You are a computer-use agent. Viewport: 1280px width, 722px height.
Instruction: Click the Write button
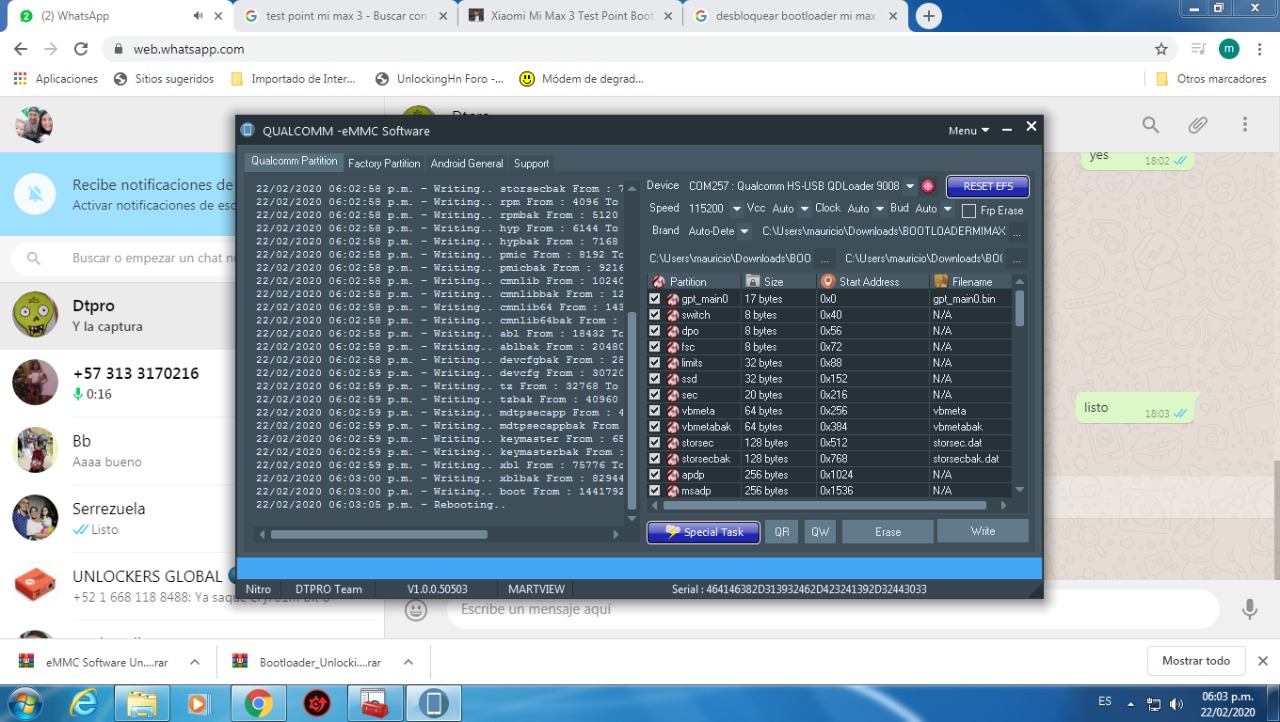(x=982, y=531)
